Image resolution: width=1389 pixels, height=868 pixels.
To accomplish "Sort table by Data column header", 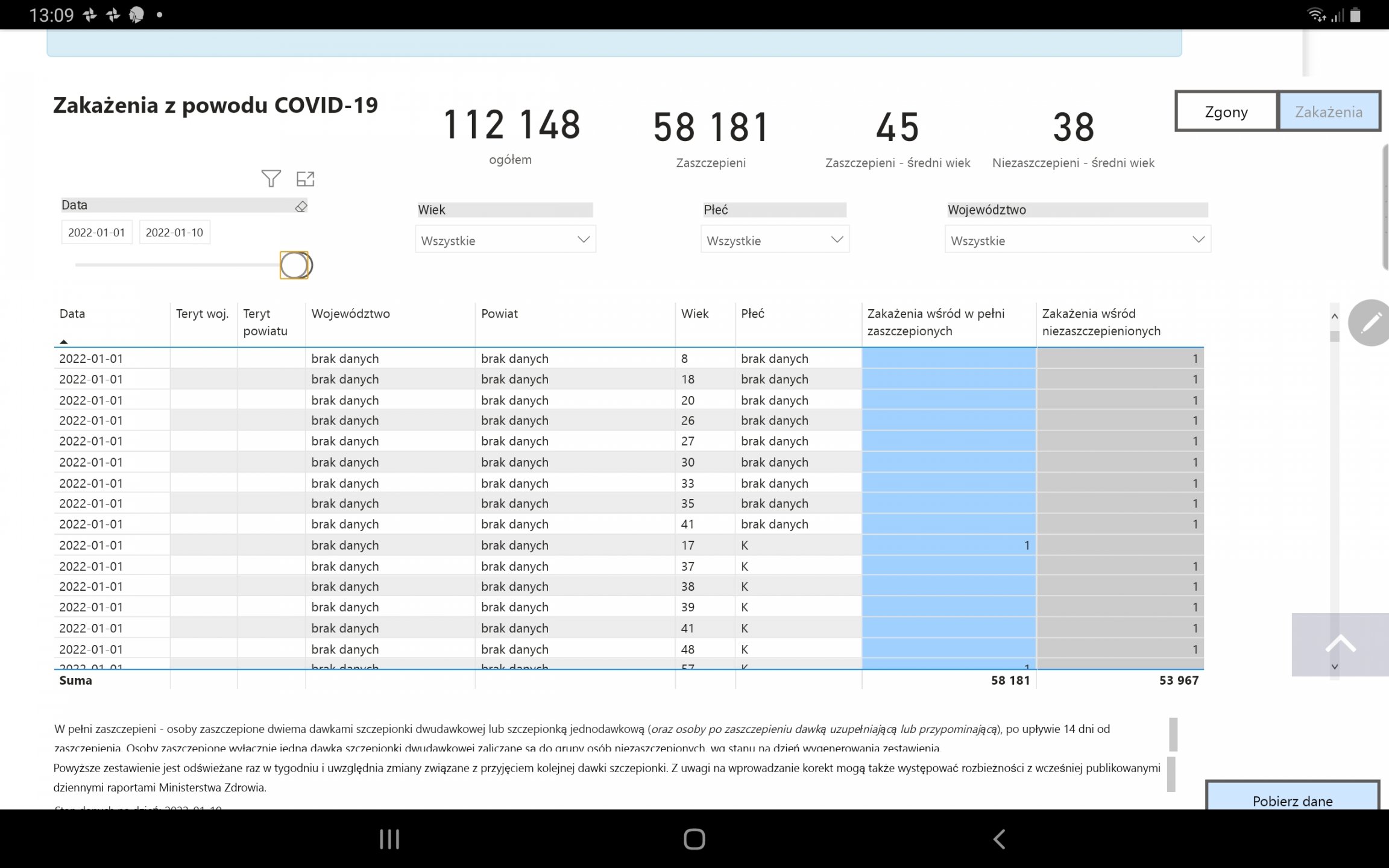I will pos(72,313).
